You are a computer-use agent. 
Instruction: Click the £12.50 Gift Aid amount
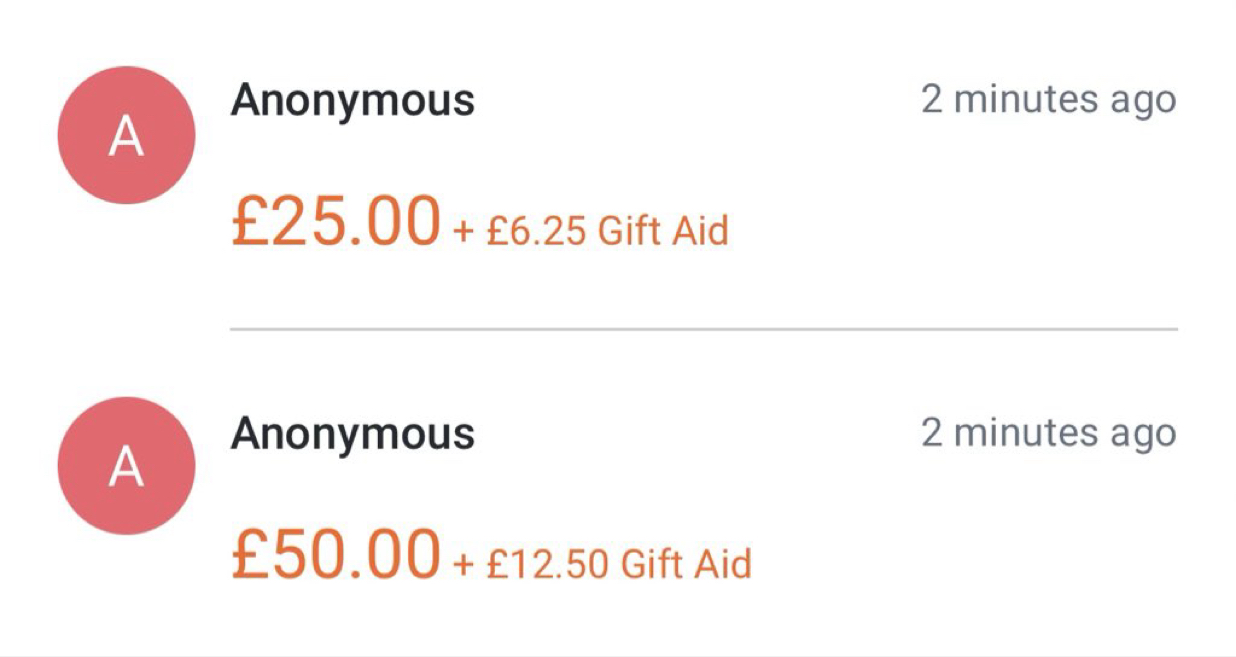[548, 564]
